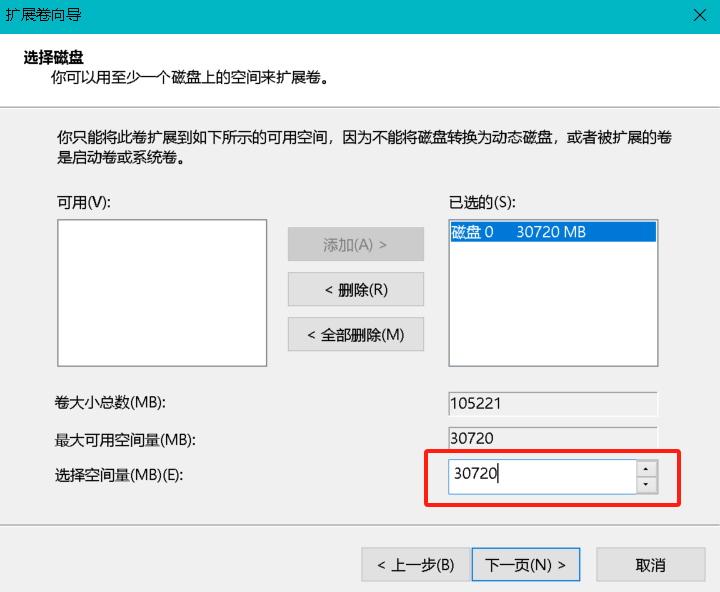Click the 可用(V) empty list box
This screenshot has height=592, width=720.
pyautogui.click(x=162, y=293)
